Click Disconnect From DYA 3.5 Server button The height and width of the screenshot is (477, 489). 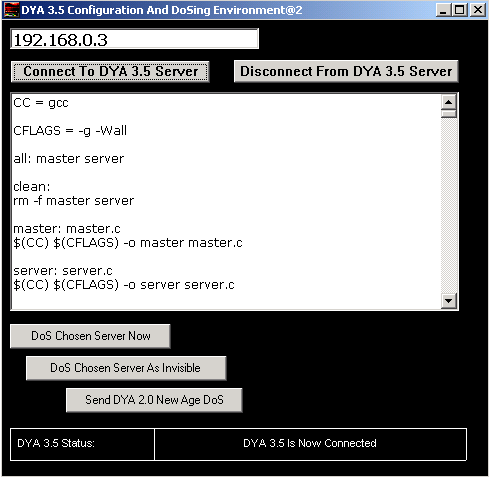(x=346, y=71)
